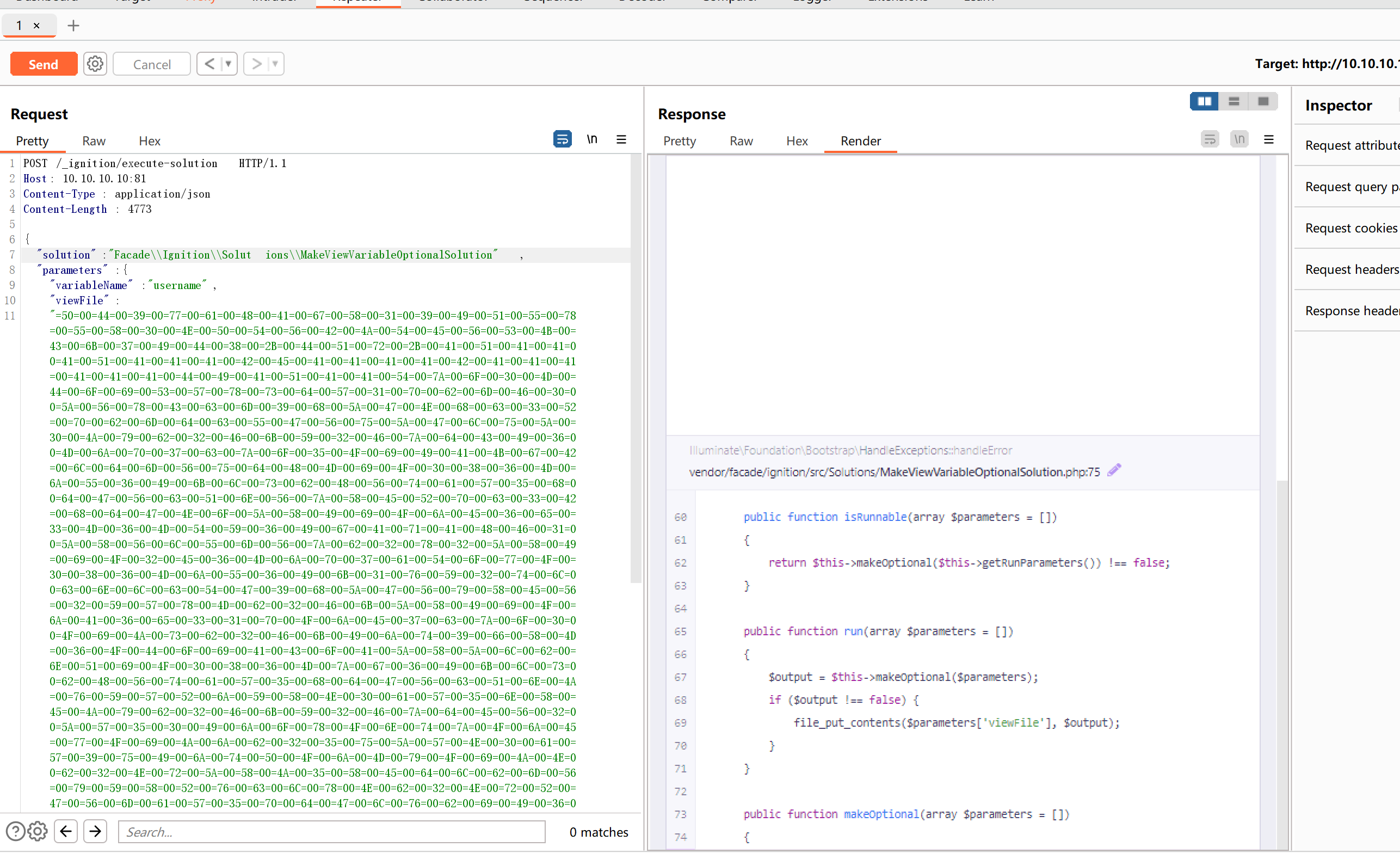Viewport: 1400px width, 853px height.
Task: Click HandleExceptions::handleError stack frame text
Action: coord(850,451)
